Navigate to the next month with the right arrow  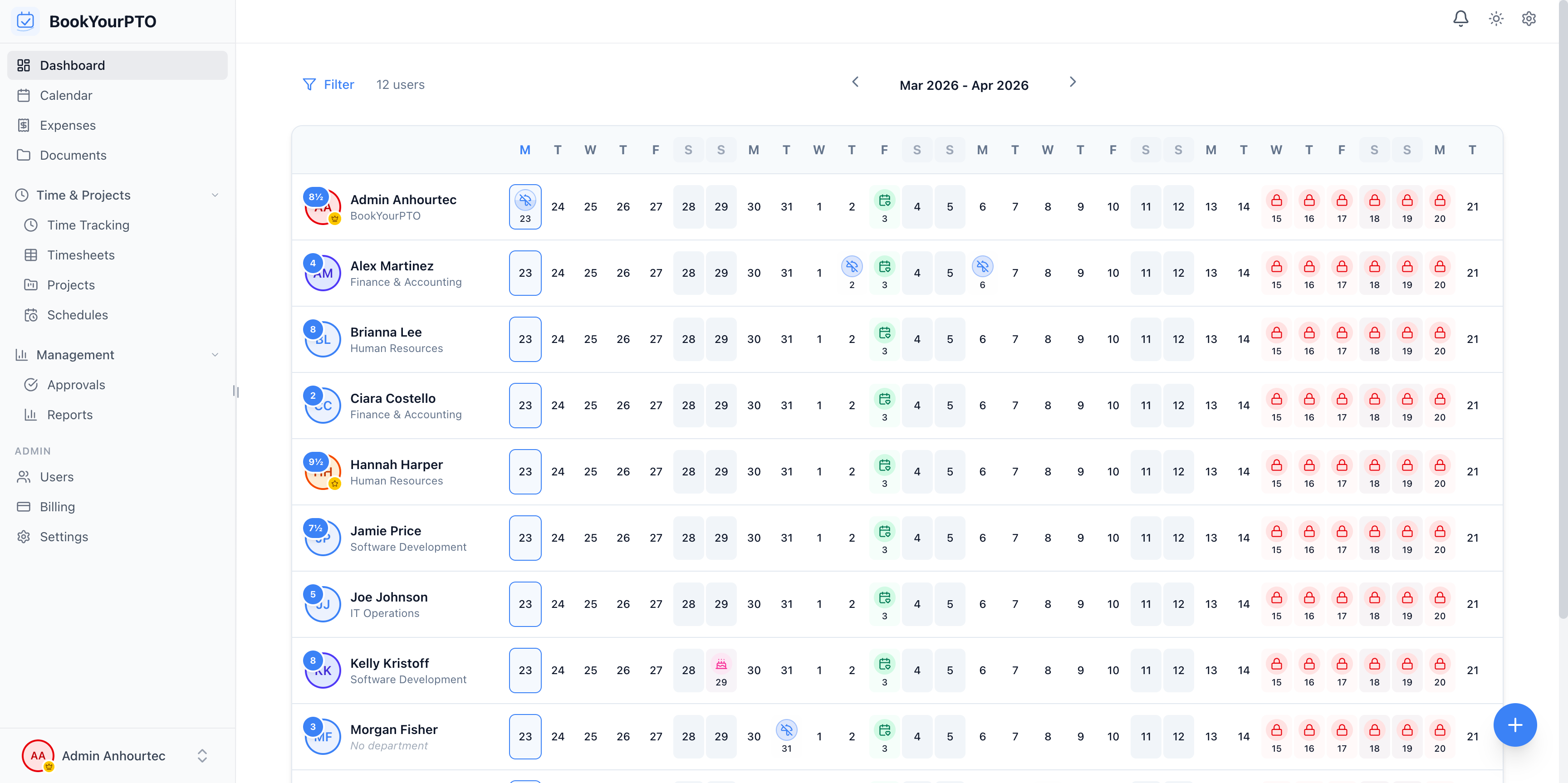click(1073, 82)
